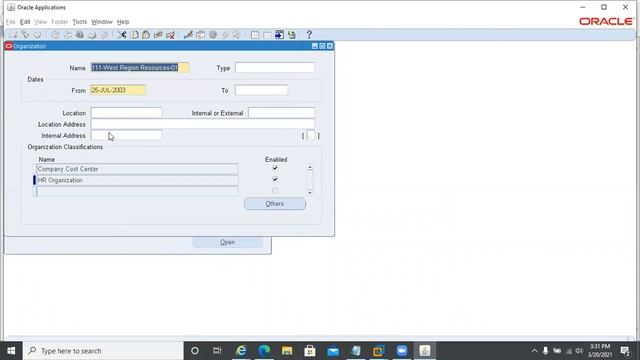
Task: Click the Translations globe toolbar icon
Action: [213, 35]
